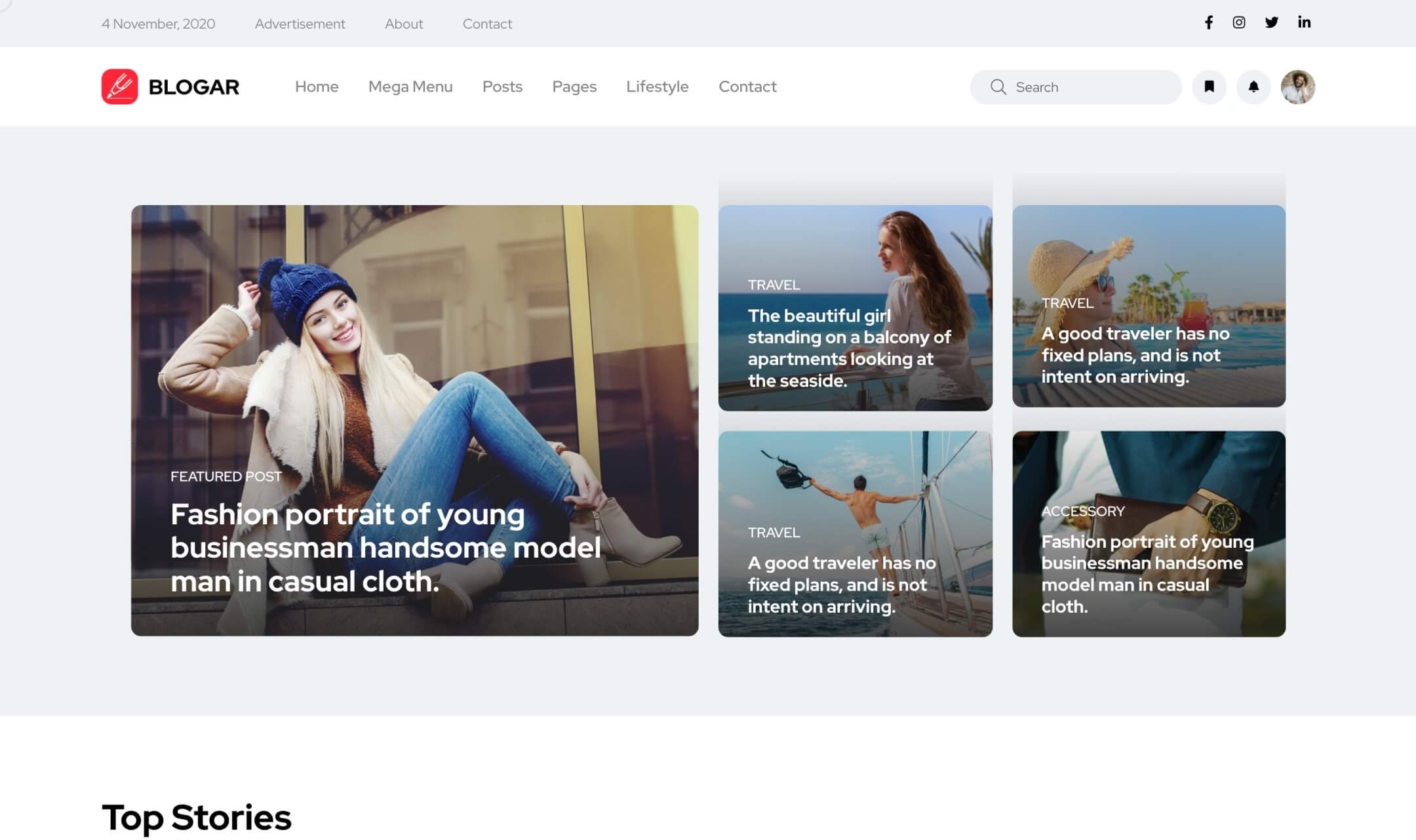Click Contact in the top bar

(x=487, y=24)
